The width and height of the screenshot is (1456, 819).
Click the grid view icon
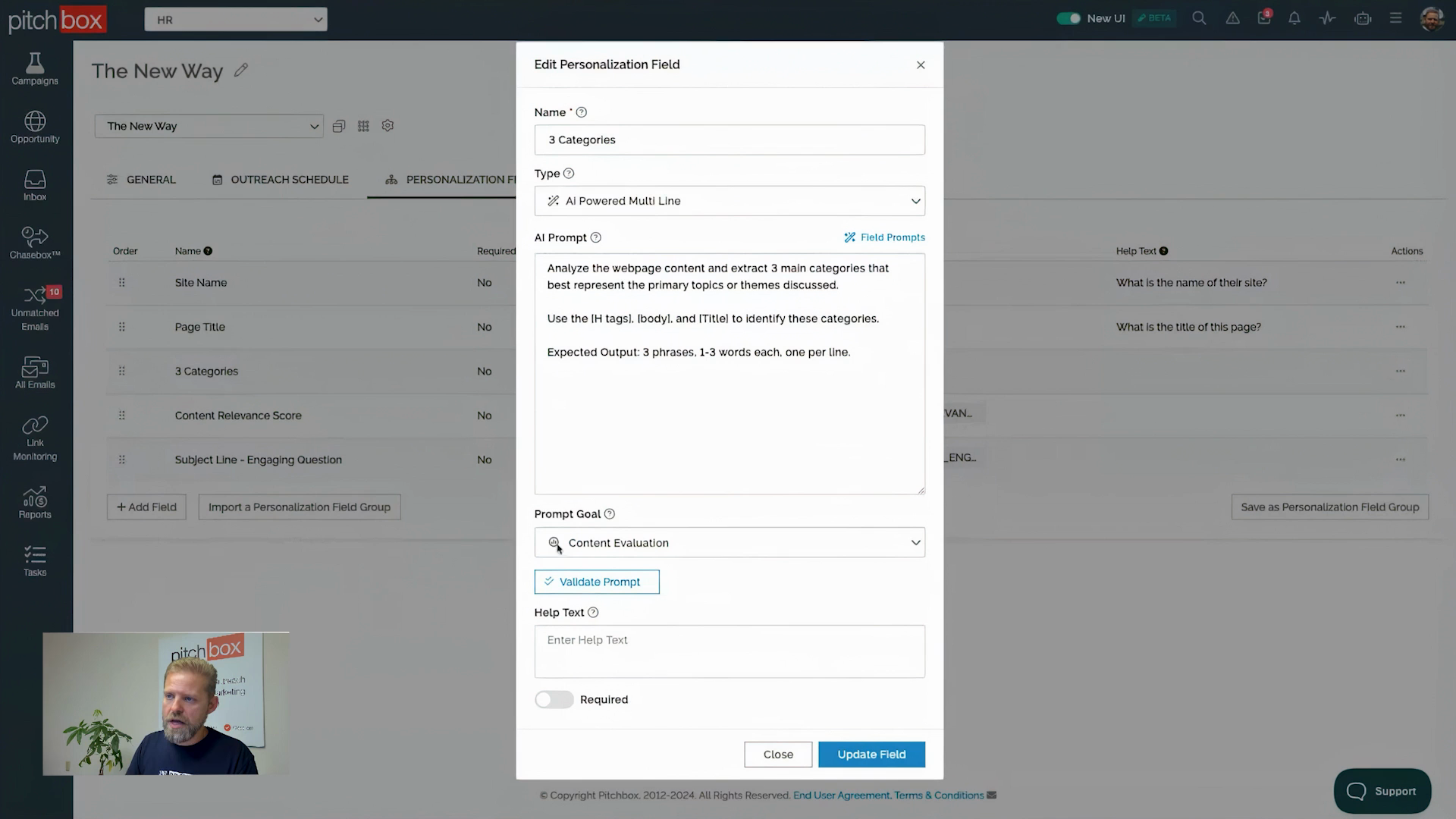coord(363,126)
